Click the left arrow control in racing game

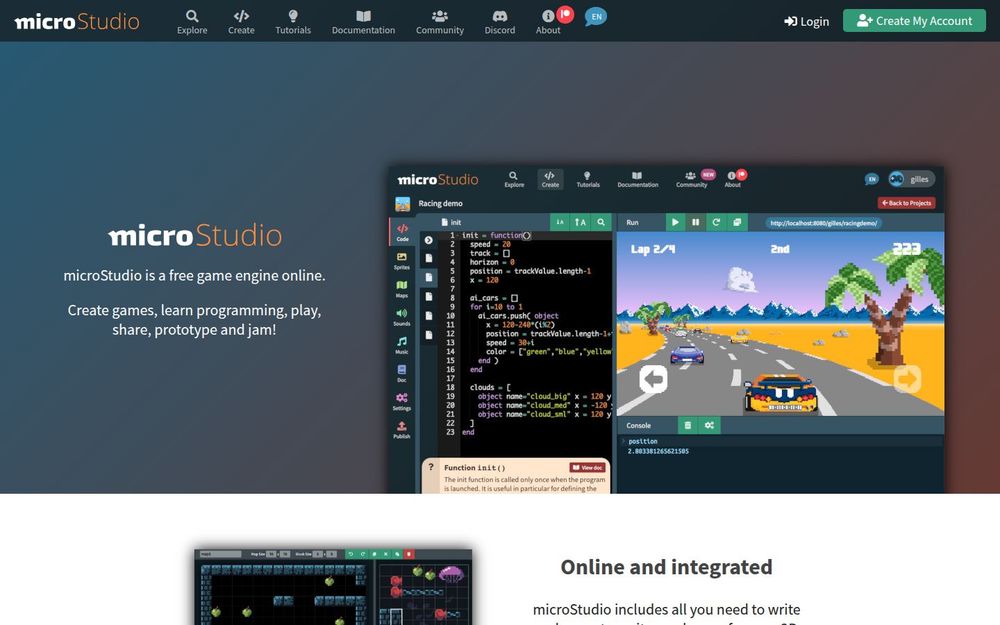click(x=653, y=379)
